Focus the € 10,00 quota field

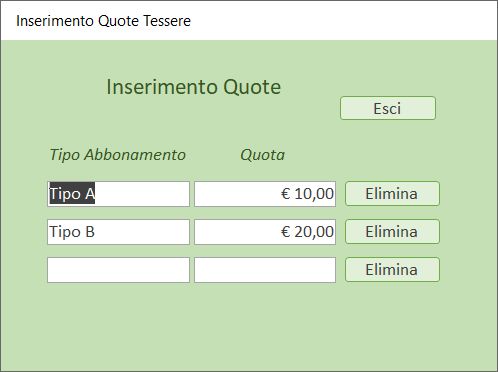click(x=265, y=194)
